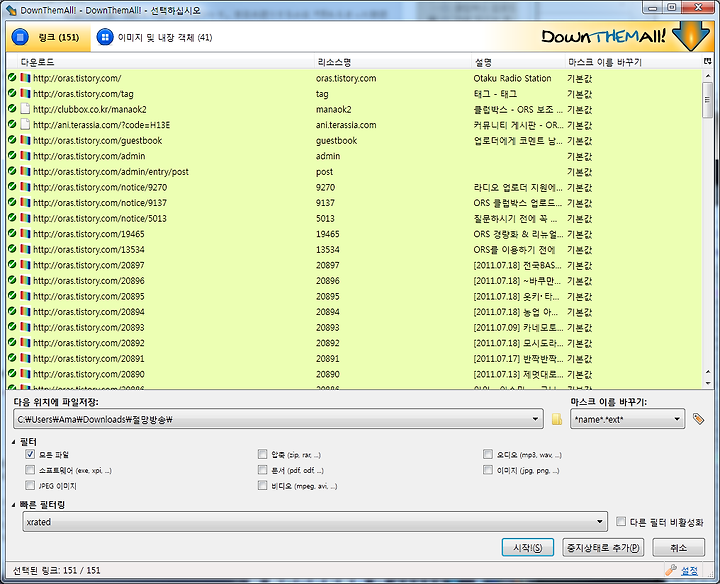Toggle green check for oras.tistory.com/tag row
This screenshot has height=584, width=720.
click(x=12, y=93)
